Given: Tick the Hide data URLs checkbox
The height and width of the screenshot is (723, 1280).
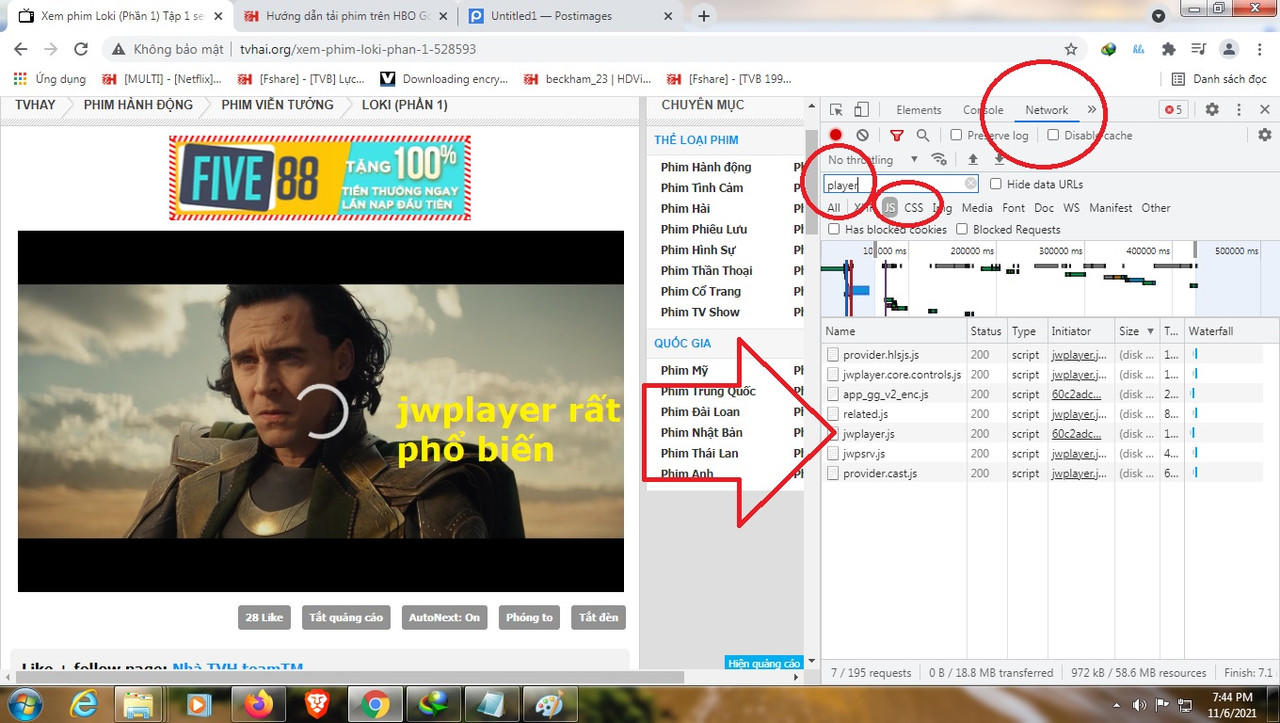Looking at the screenshot, I should pyautogui.click(x=996, y=184).
